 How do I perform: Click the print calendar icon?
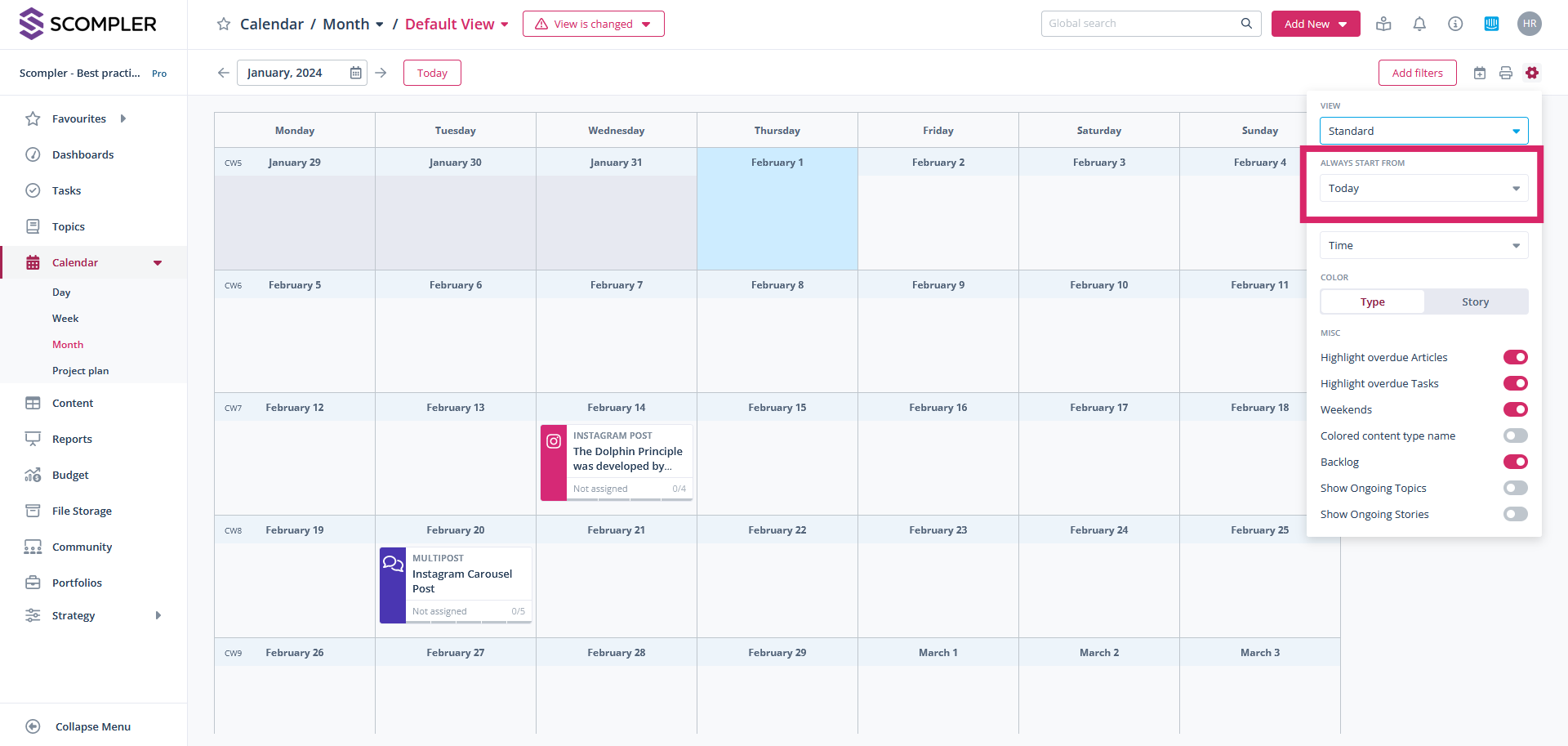pos(1506,73)
